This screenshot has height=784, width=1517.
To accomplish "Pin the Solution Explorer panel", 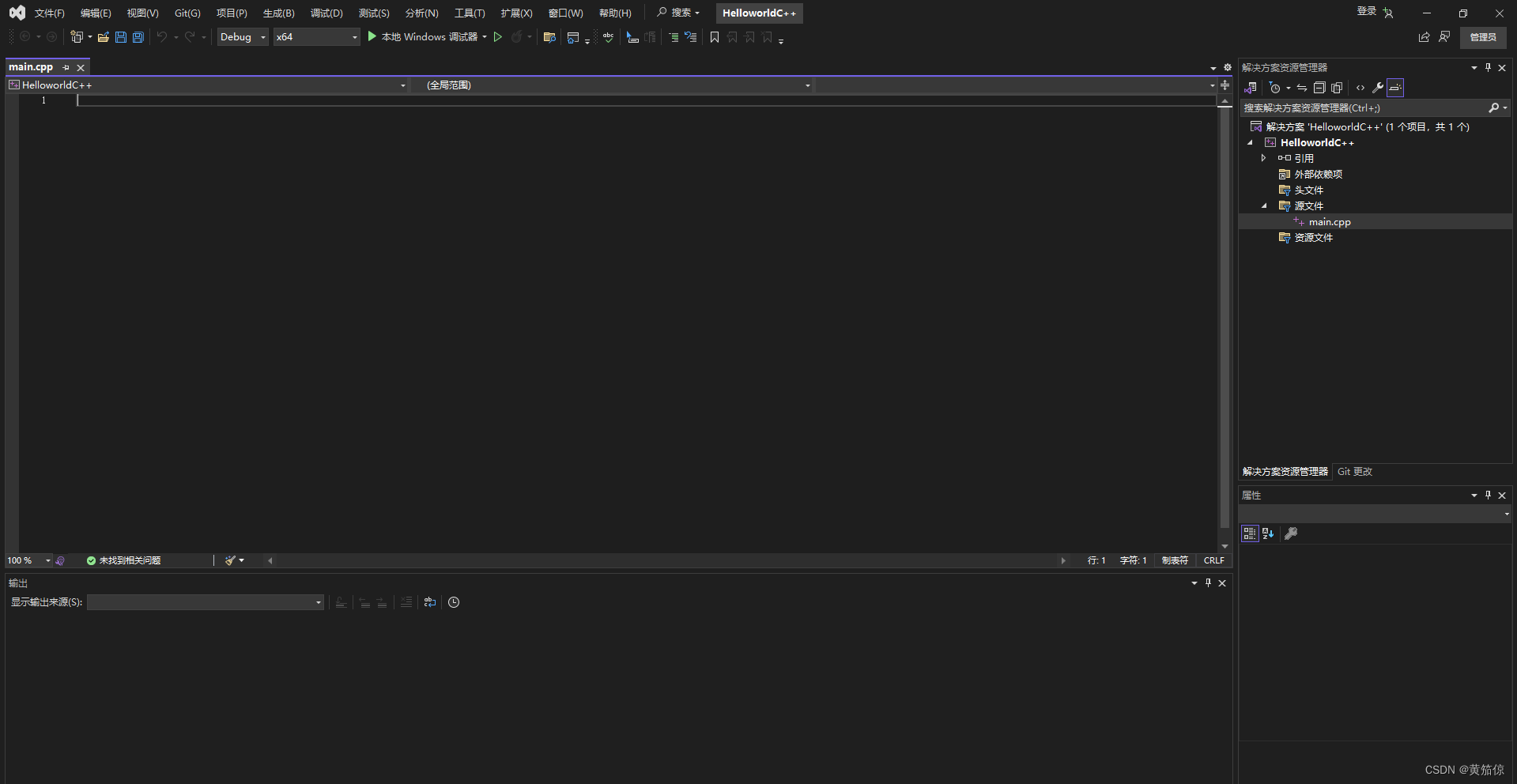I will tap(1487, 67).
